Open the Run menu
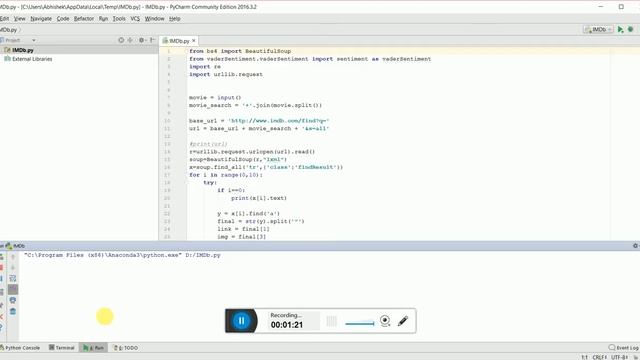640x360 pixels. coord(104,19)
